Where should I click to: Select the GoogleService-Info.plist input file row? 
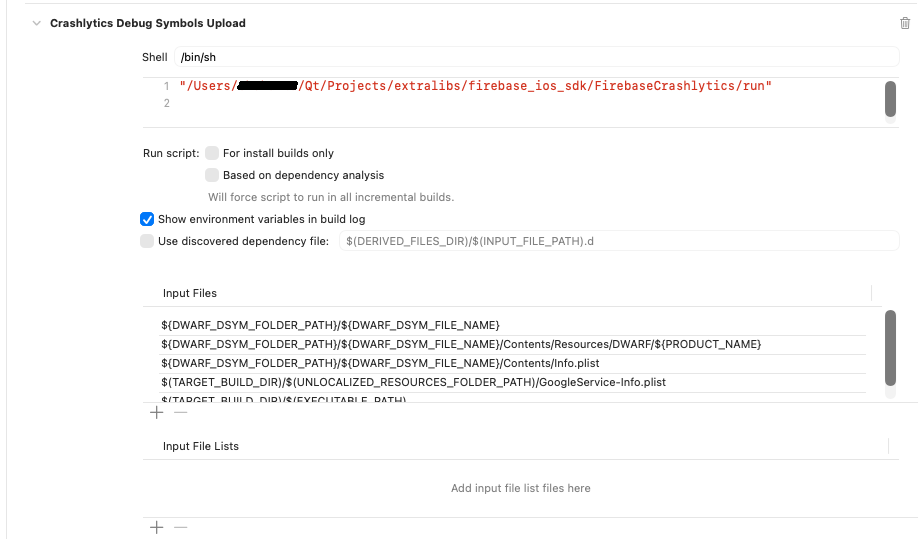(x=413, y=382)
